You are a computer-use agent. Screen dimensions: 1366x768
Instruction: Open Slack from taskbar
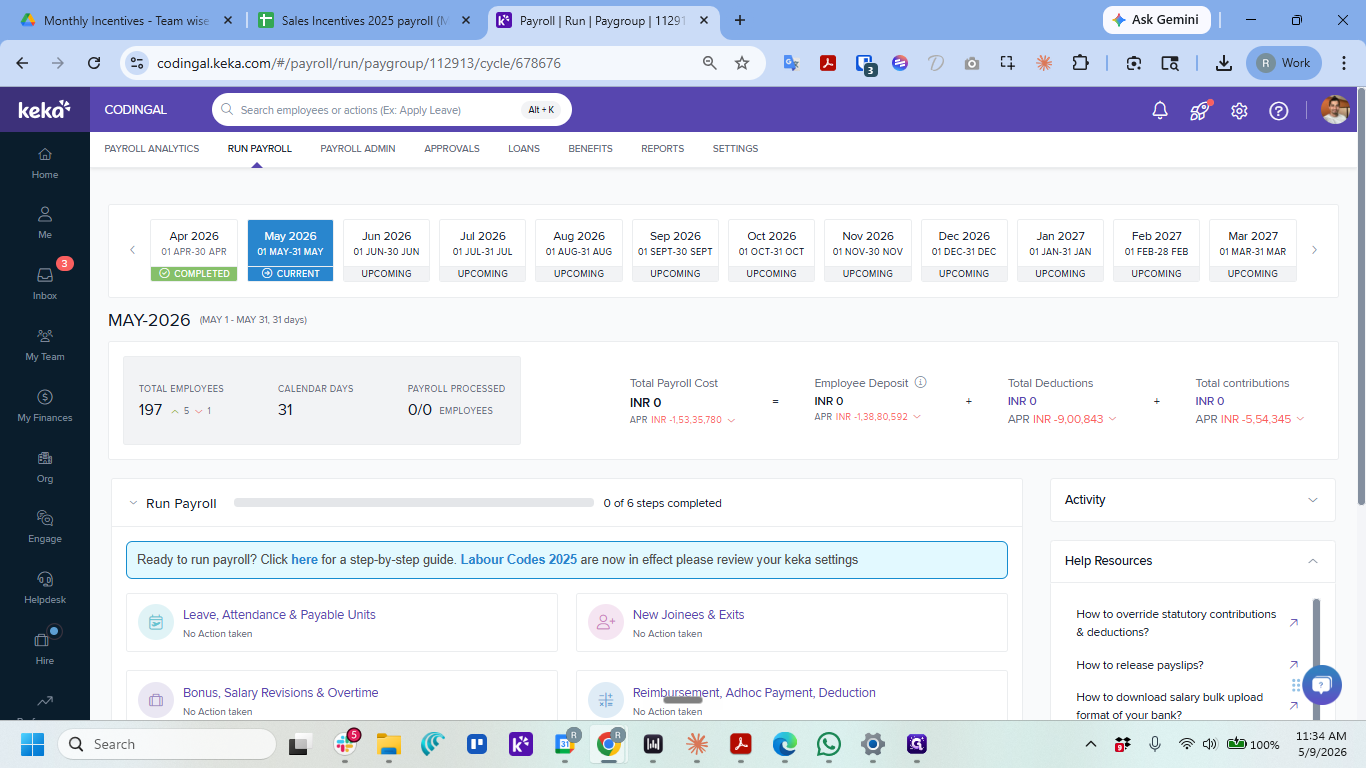[345, 744]
